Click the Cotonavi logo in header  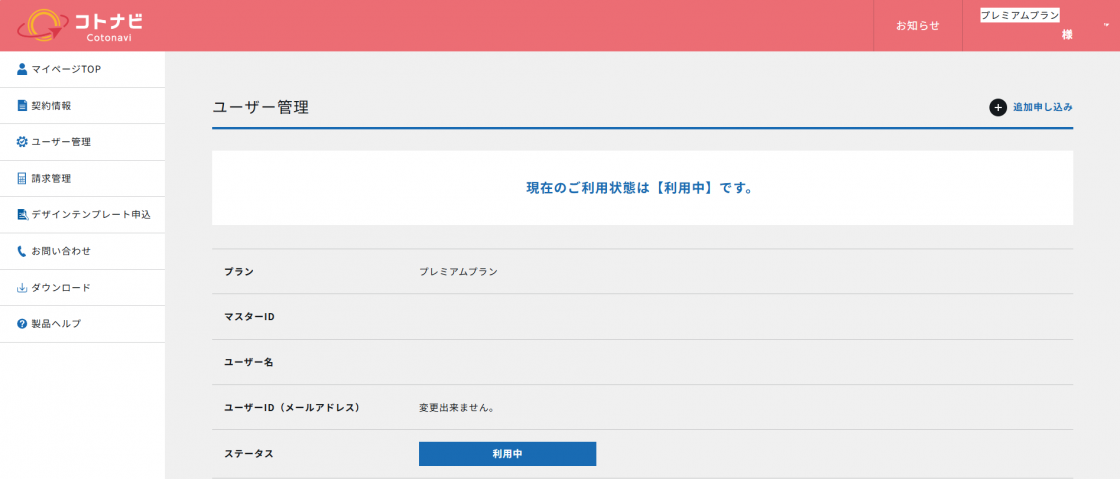(82, 25)
